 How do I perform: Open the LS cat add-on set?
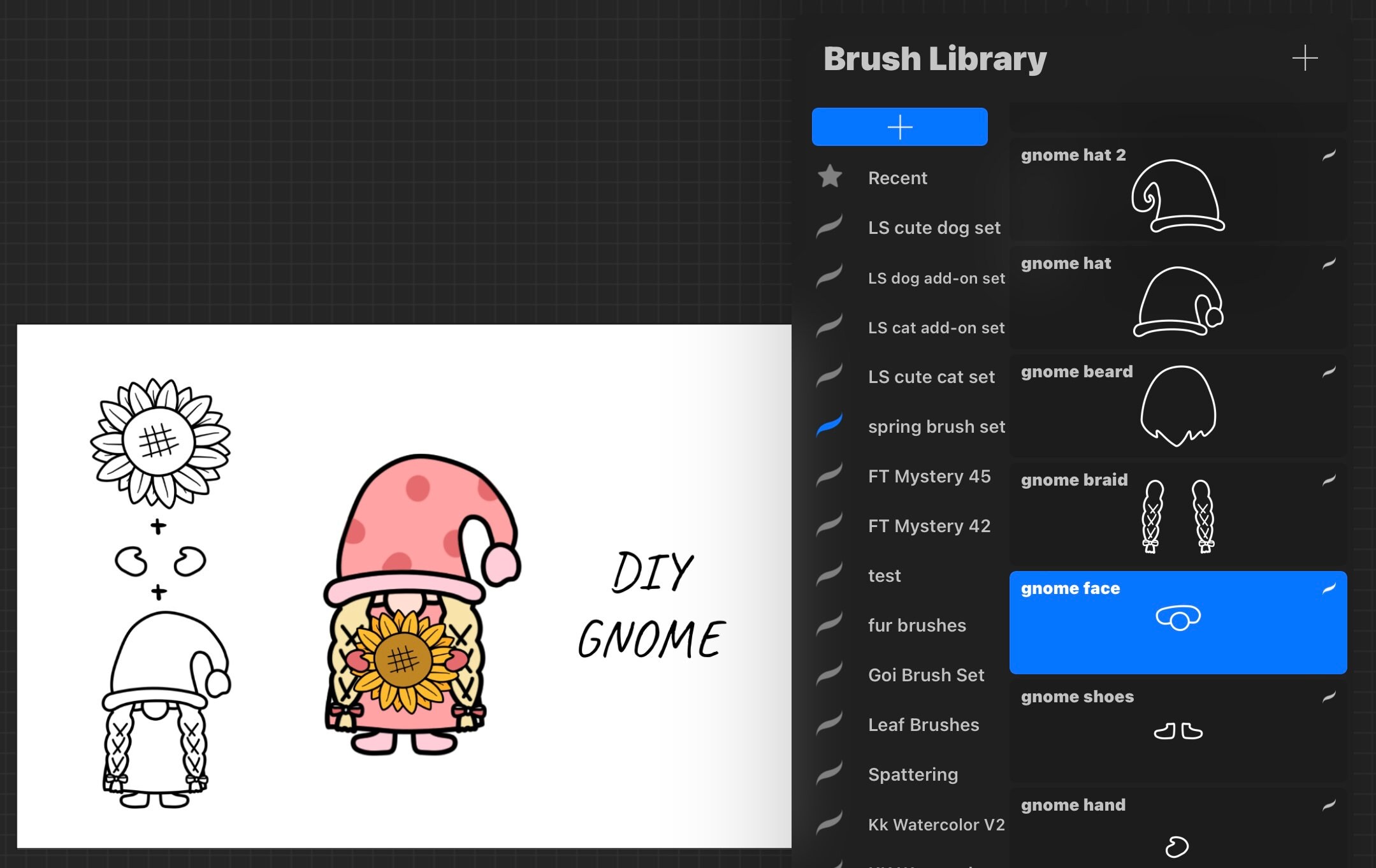[x=910, y=328]
